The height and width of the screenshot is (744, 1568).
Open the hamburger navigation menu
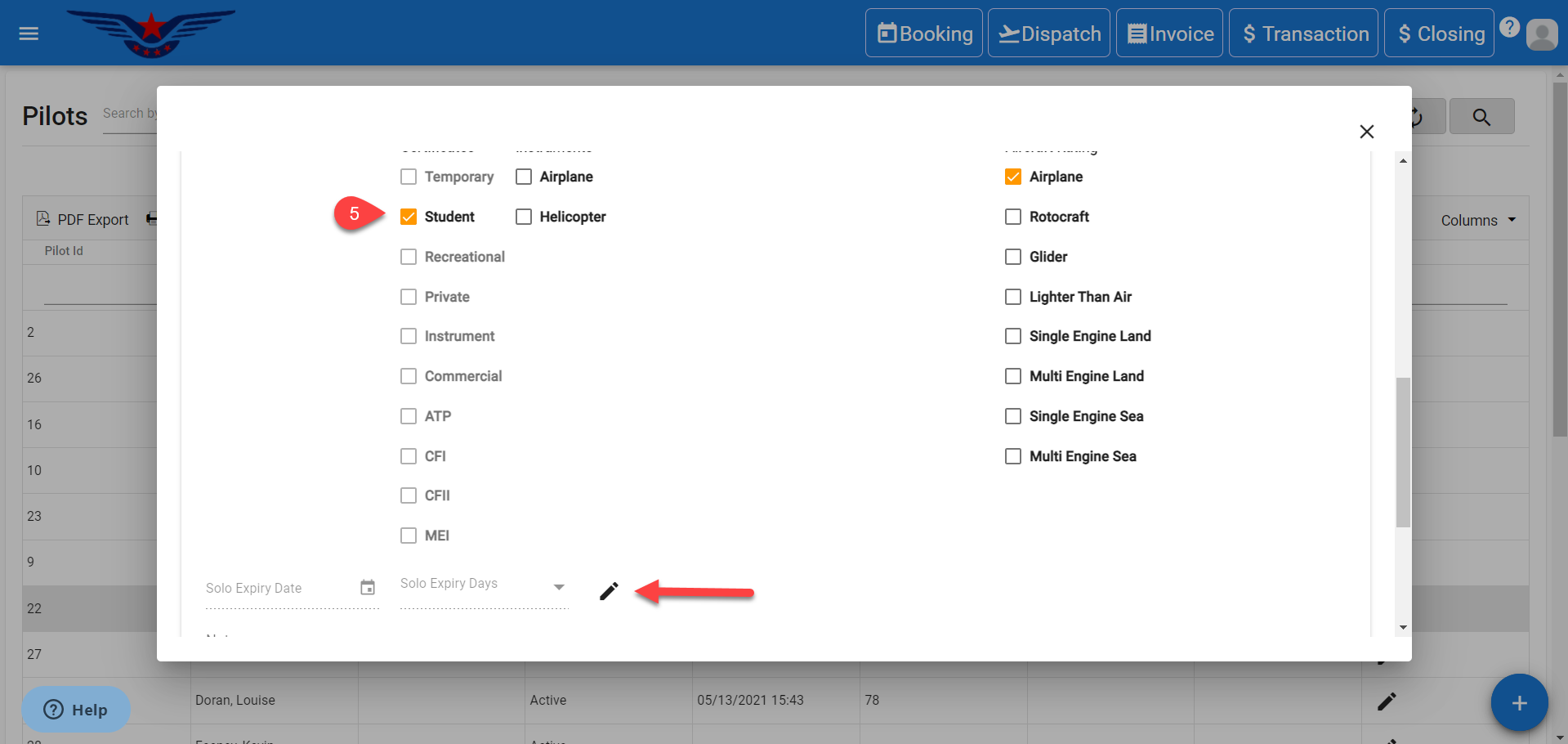pos(29,34)
